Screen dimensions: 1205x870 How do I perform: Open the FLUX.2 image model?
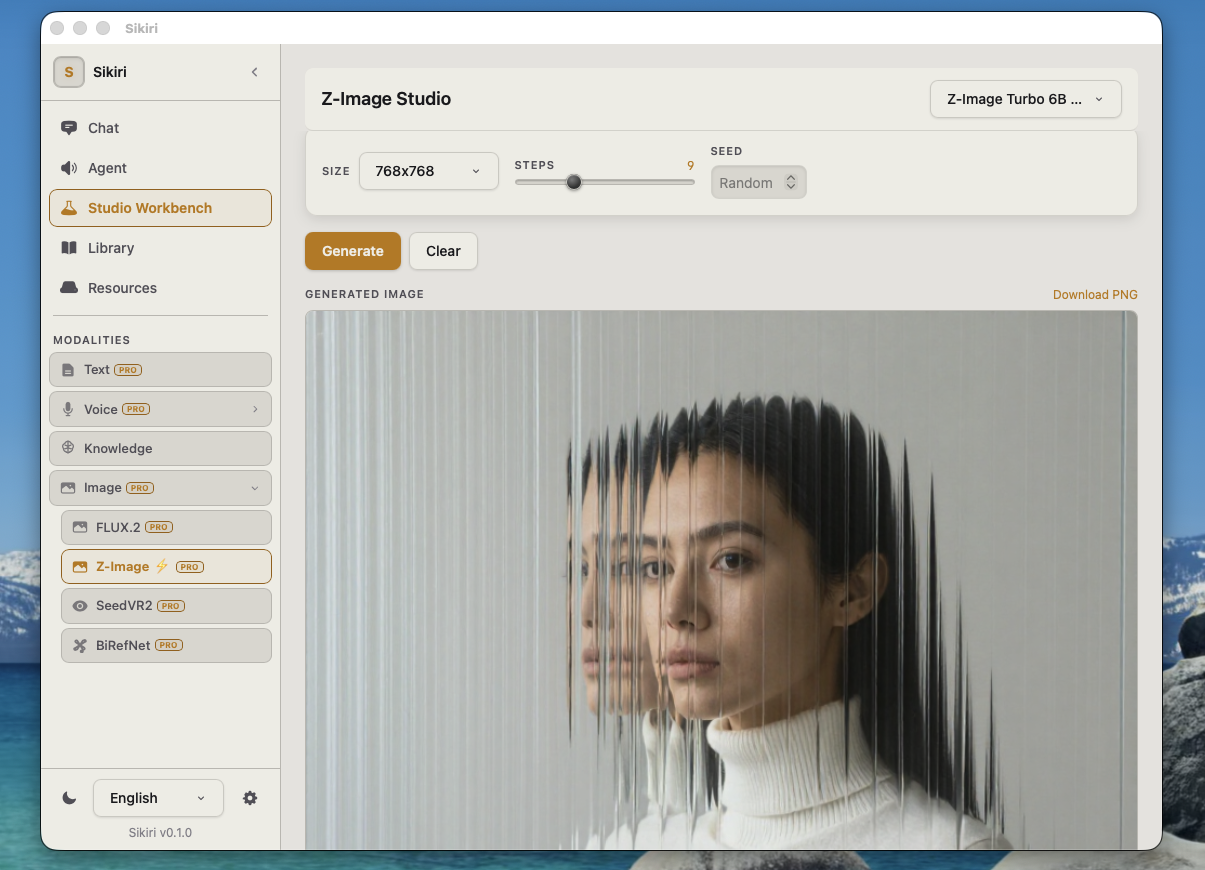click(x=166, y=527)
